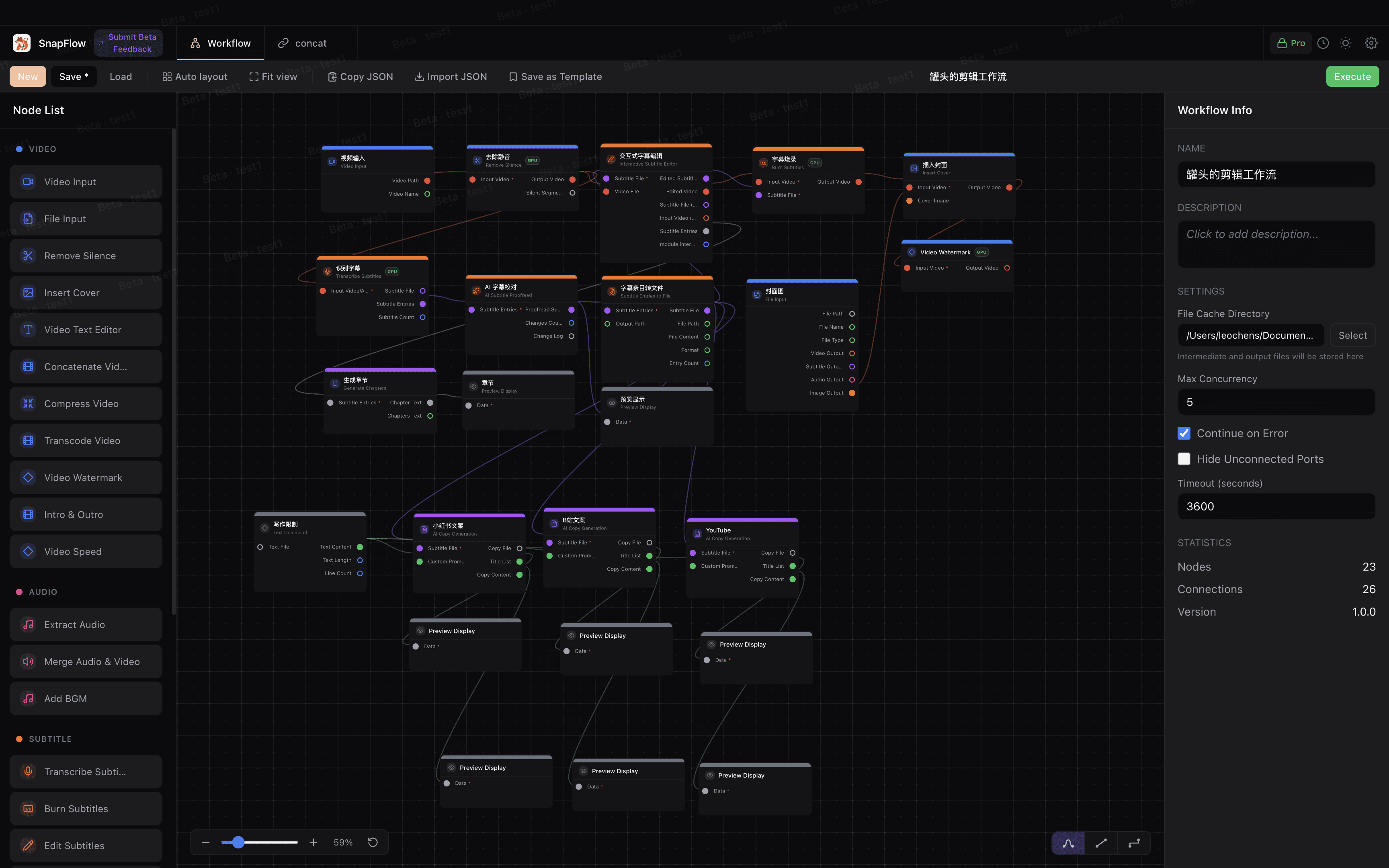Viewport: 1389px width, 868px height.
Task: Add Remove Silence node from list
Action: click(86, 256)
